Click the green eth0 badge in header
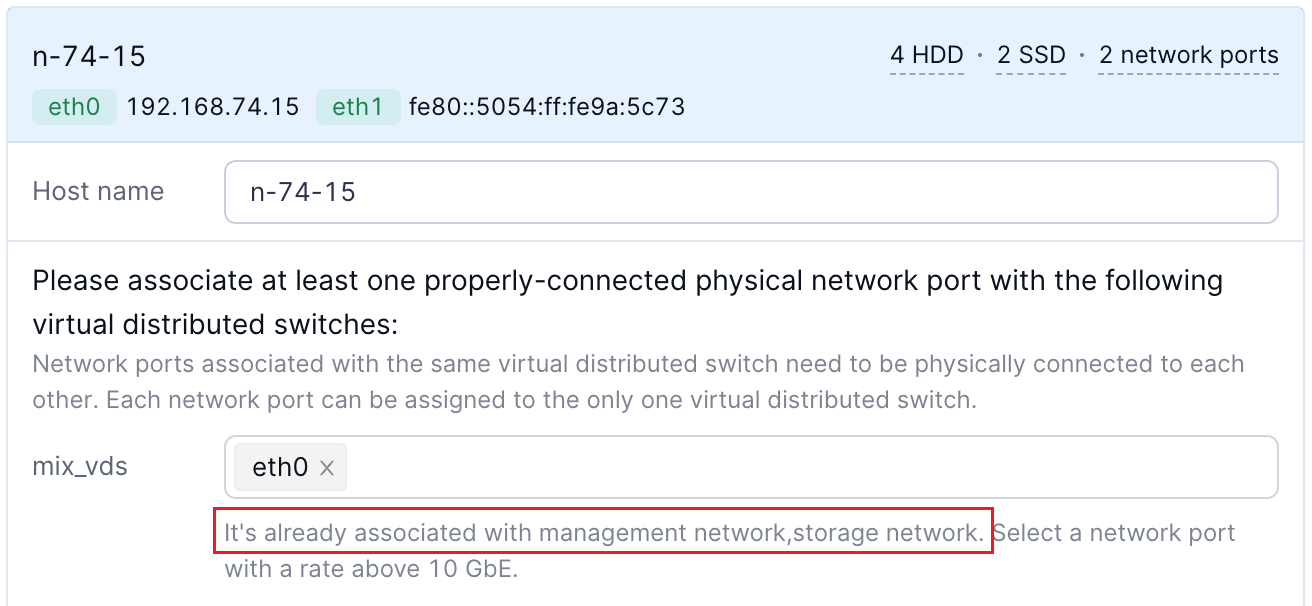Screen dimensions: 1312x606 coord(75,107)
